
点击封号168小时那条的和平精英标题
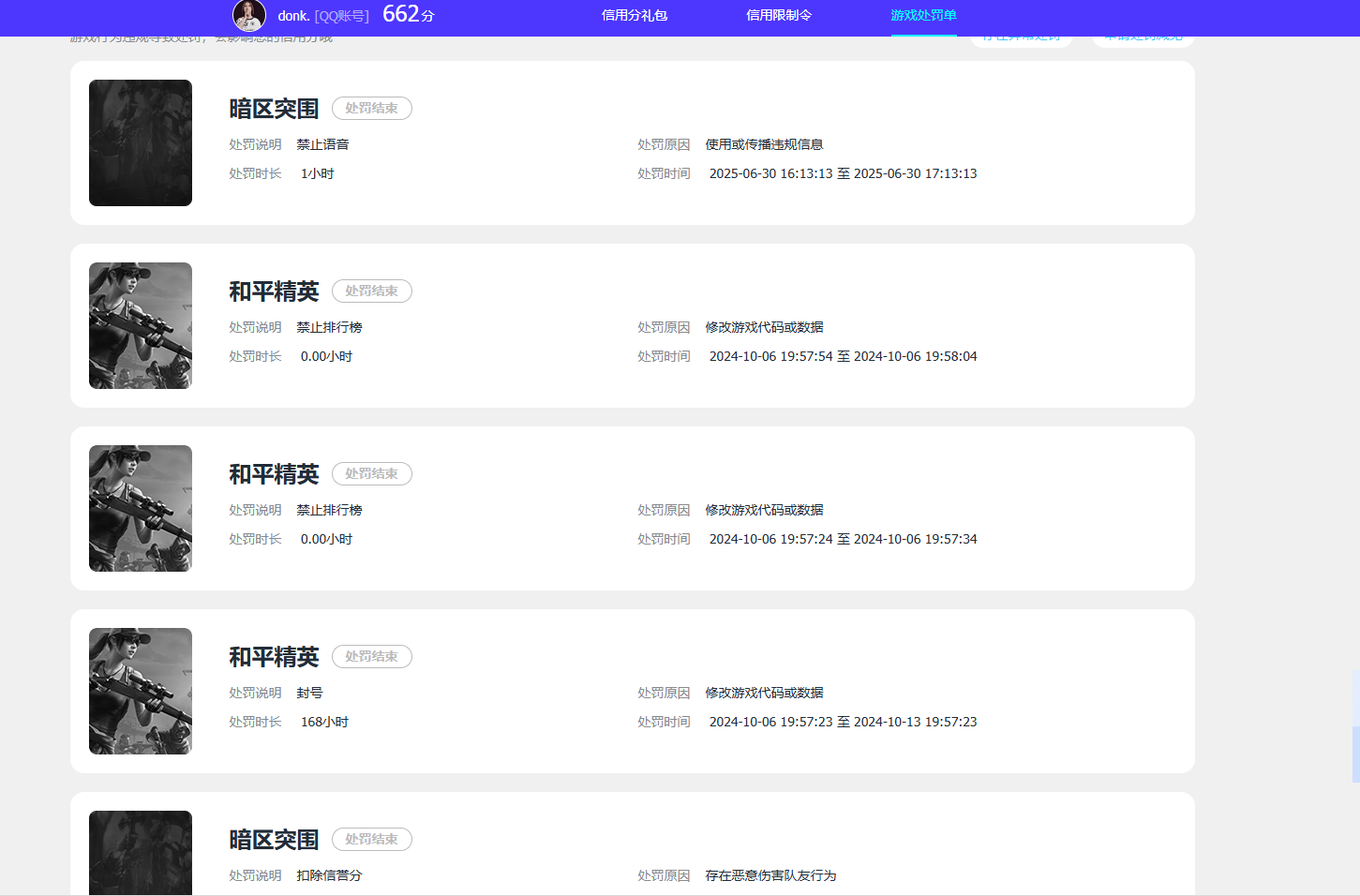click(274, 657)
